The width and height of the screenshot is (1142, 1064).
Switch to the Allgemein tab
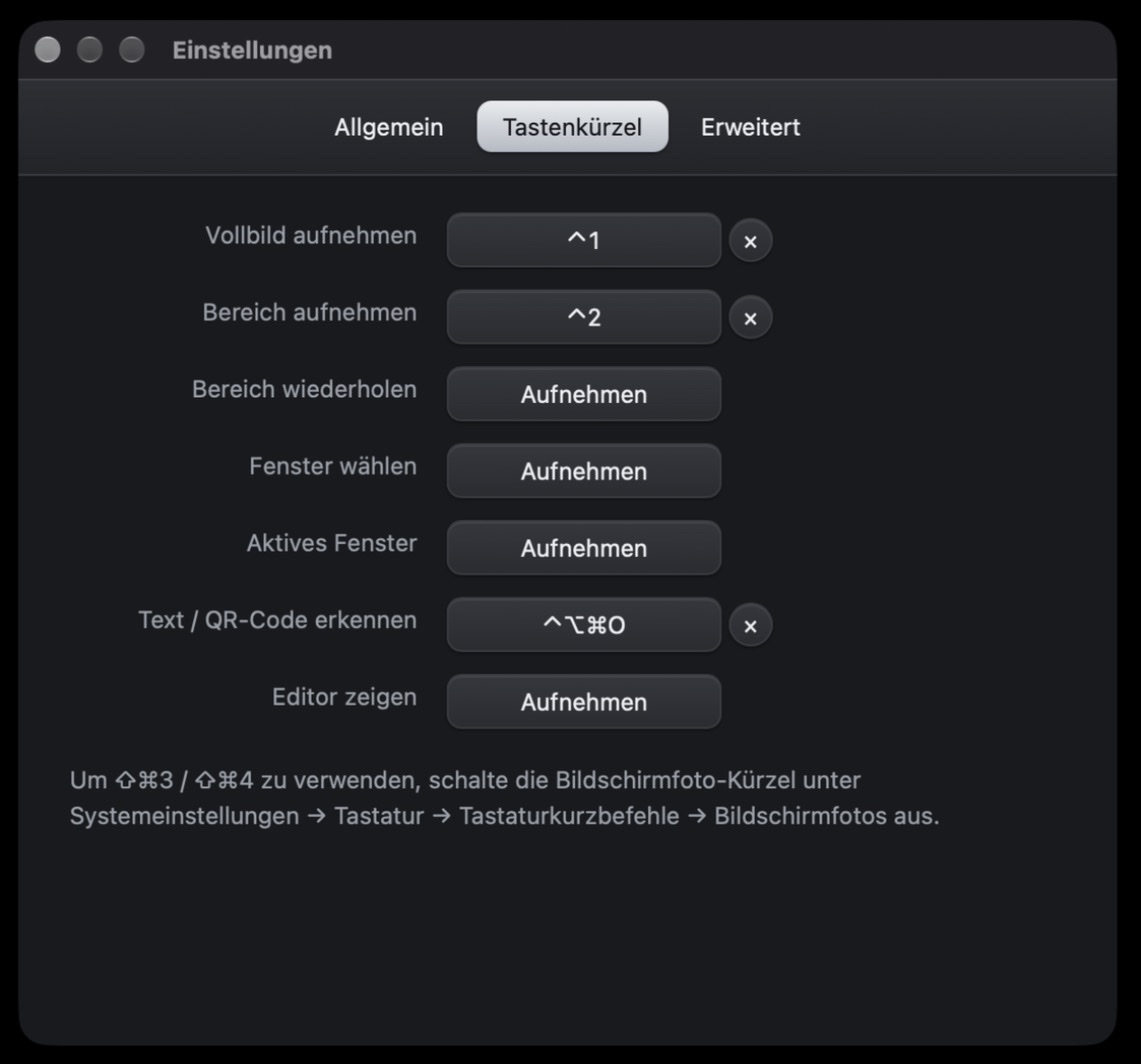(x=388, y=127)
